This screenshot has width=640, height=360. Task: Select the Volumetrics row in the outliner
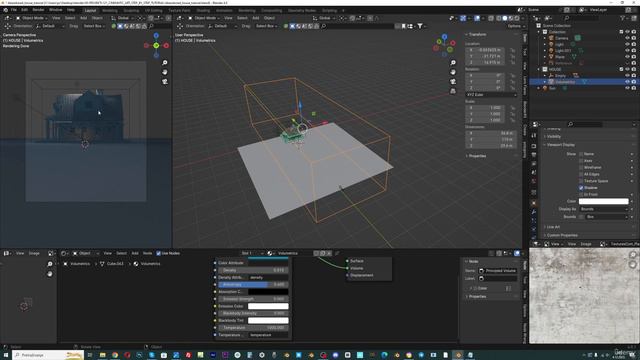point(584,82)
